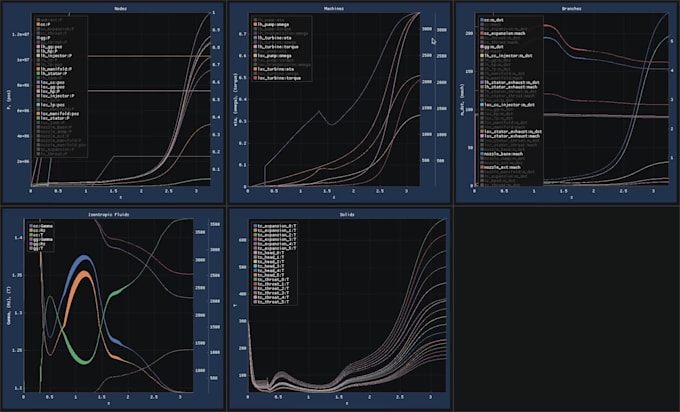The image size is (680, 412).
Task: Toggle tc_head_5:T in Solids legend
Action: (x=269, y=275)
